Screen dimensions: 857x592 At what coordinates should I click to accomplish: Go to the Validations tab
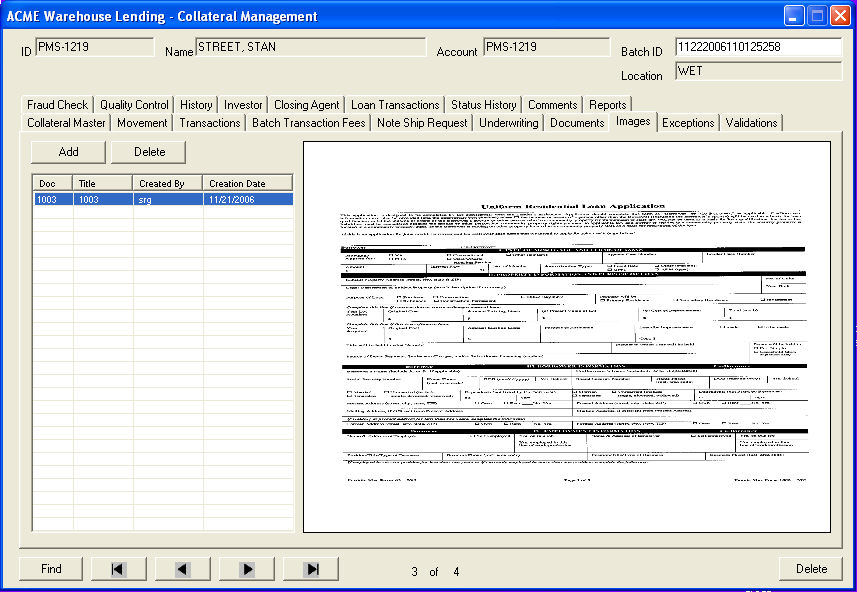point(751,123)
